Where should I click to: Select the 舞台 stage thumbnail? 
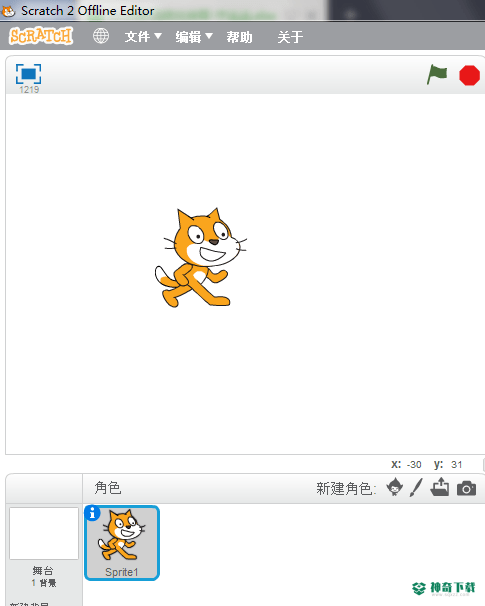pos(44,533)
